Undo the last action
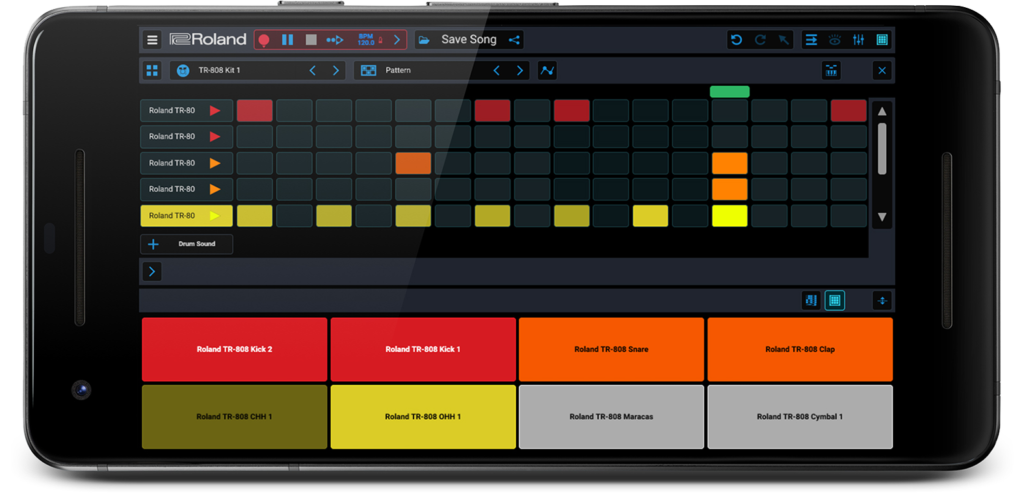Image resolution: width=1024 pixels, height=494 pixels. (737, 40)
